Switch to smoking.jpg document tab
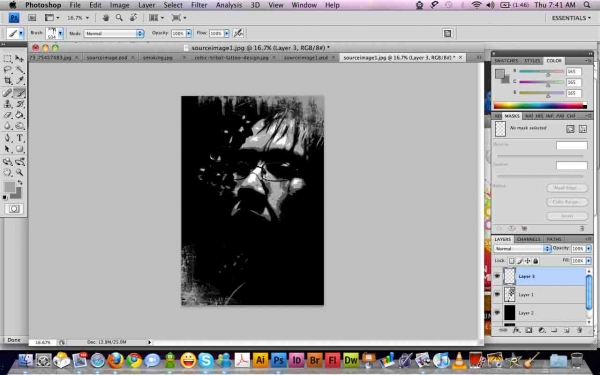Screen dimensions: 600x375 pos(158,58)
